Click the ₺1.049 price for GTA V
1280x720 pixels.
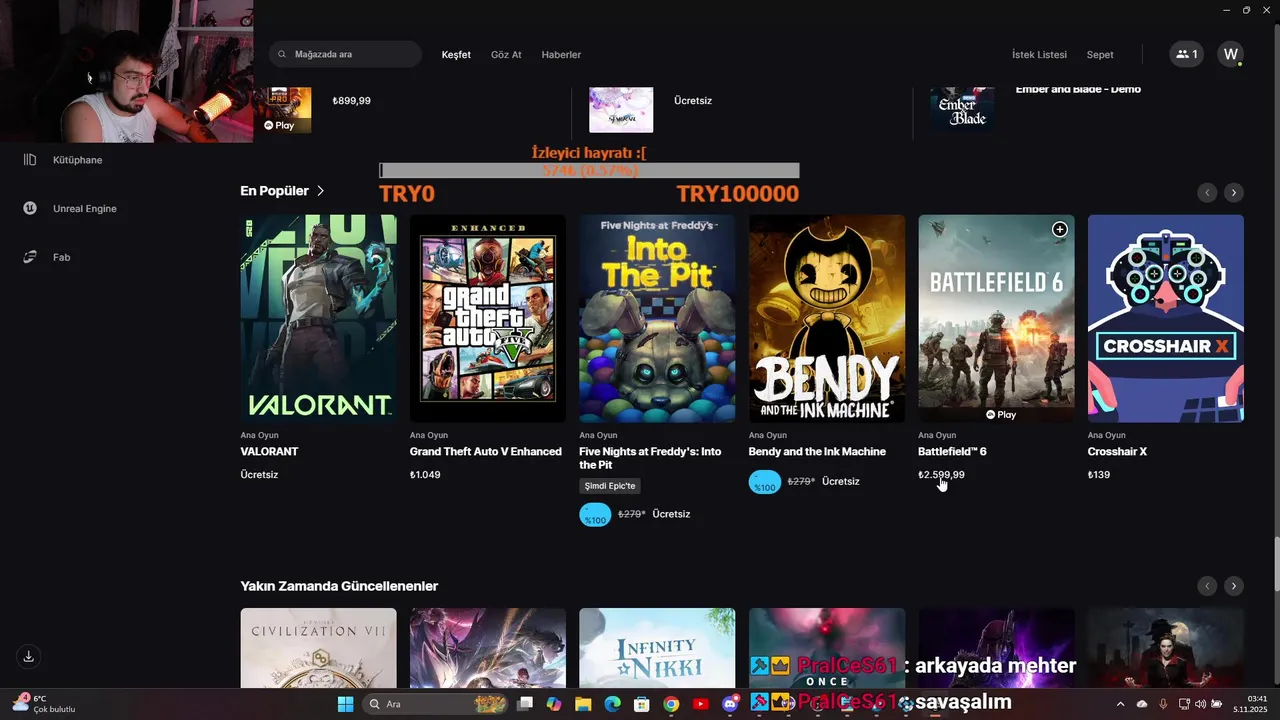425,475
